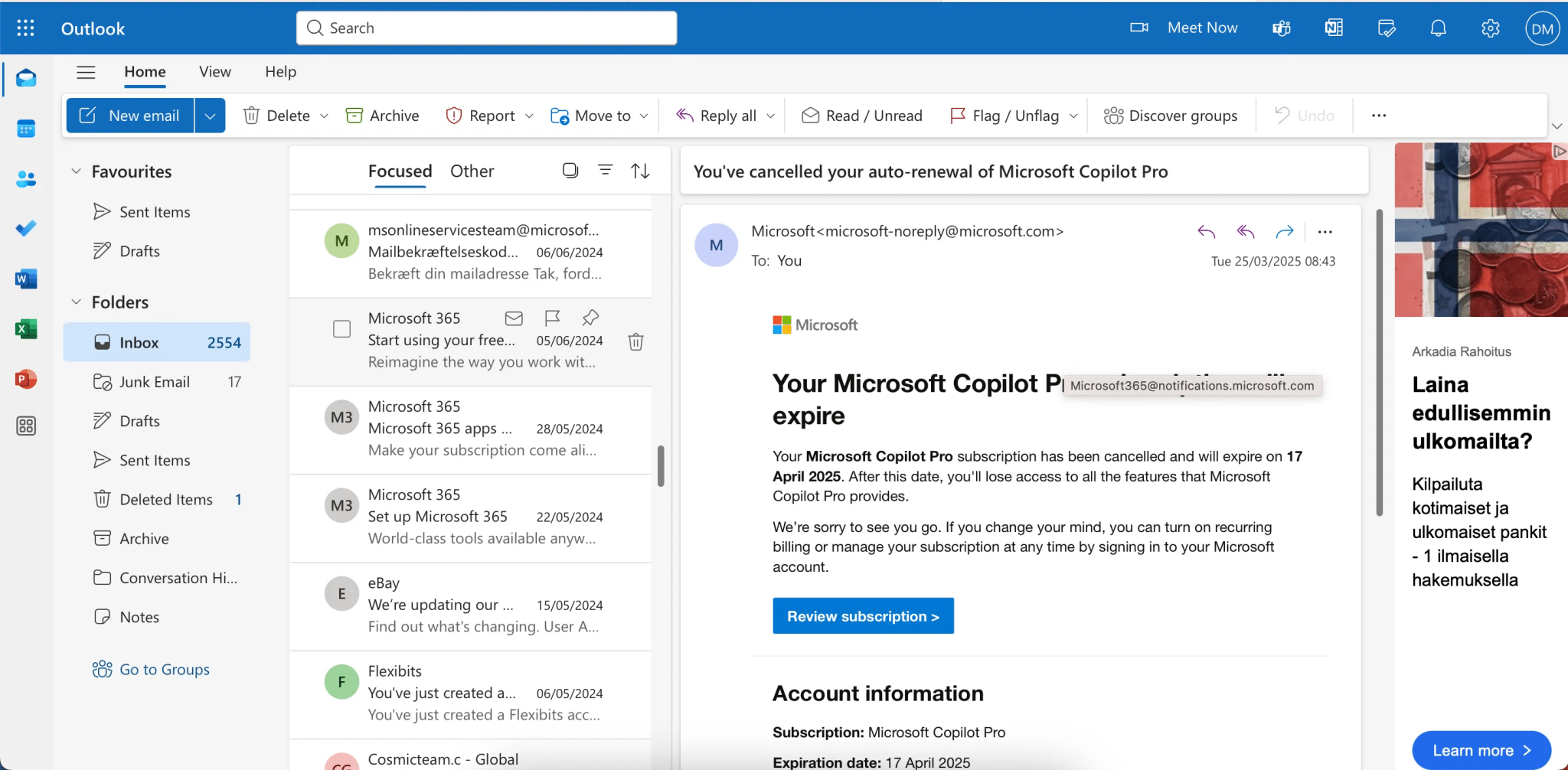Click inside the Search field
The width and height of the screenshot is (1568, 770).
(x=485, y=28)
